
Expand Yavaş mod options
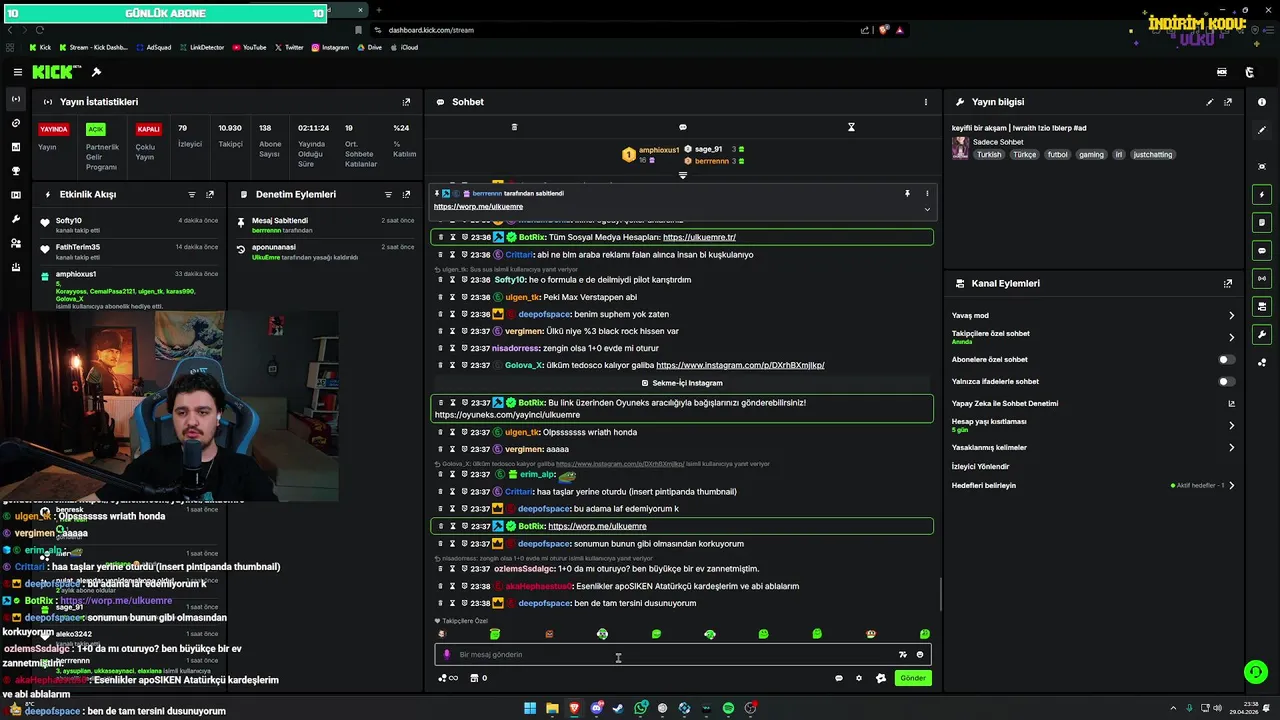click(1231, 315)
